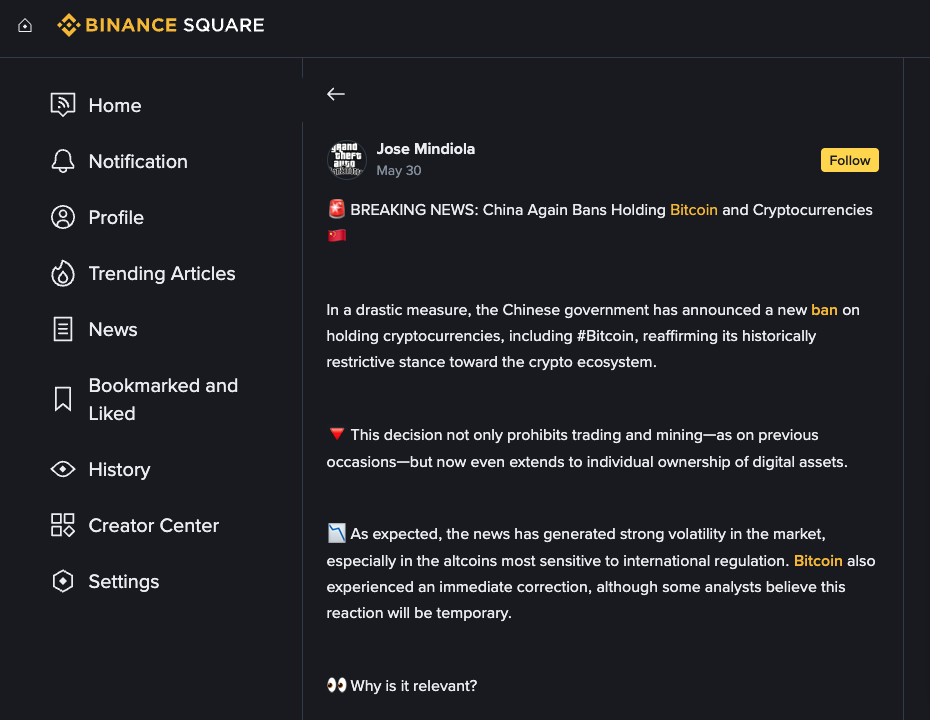The width and height of the screenshot is (930, 720).
Task: Go back with the left arrow
Action: pyautogui.click(x=336, y=94)
